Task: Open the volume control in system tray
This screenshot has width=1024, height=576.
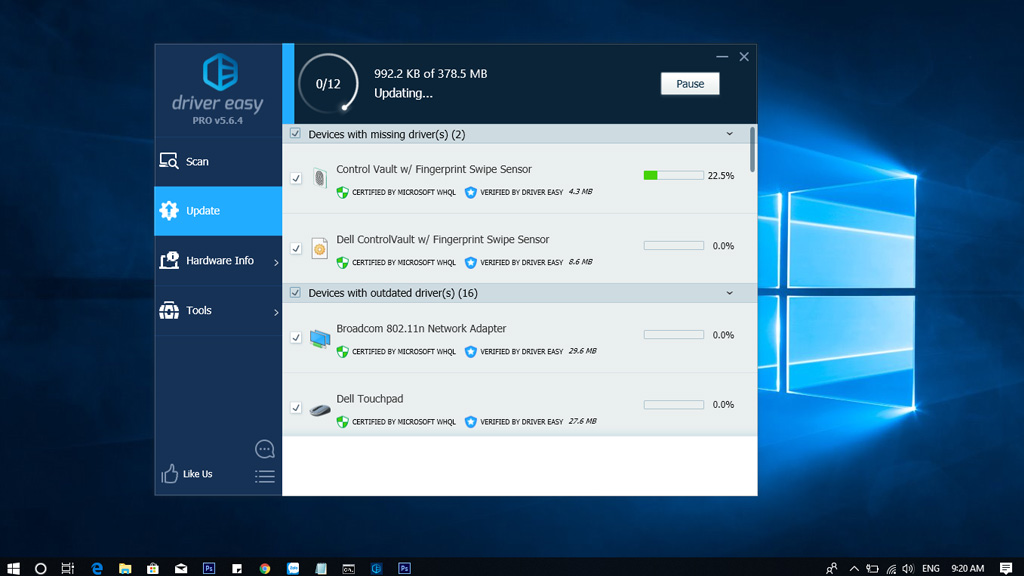Action: [x=908, y=568]
